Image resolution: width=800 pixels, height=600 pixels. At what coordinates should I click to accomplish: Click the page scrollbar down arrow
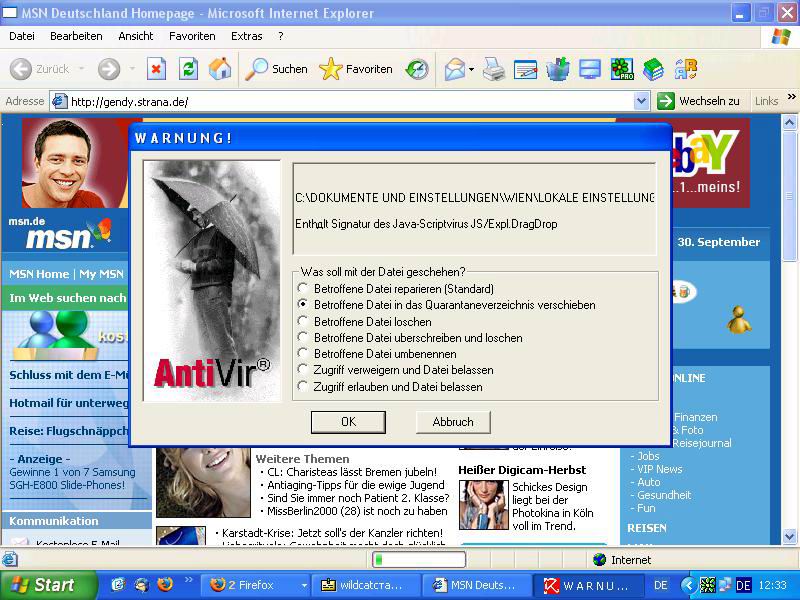tap(789, 536)
